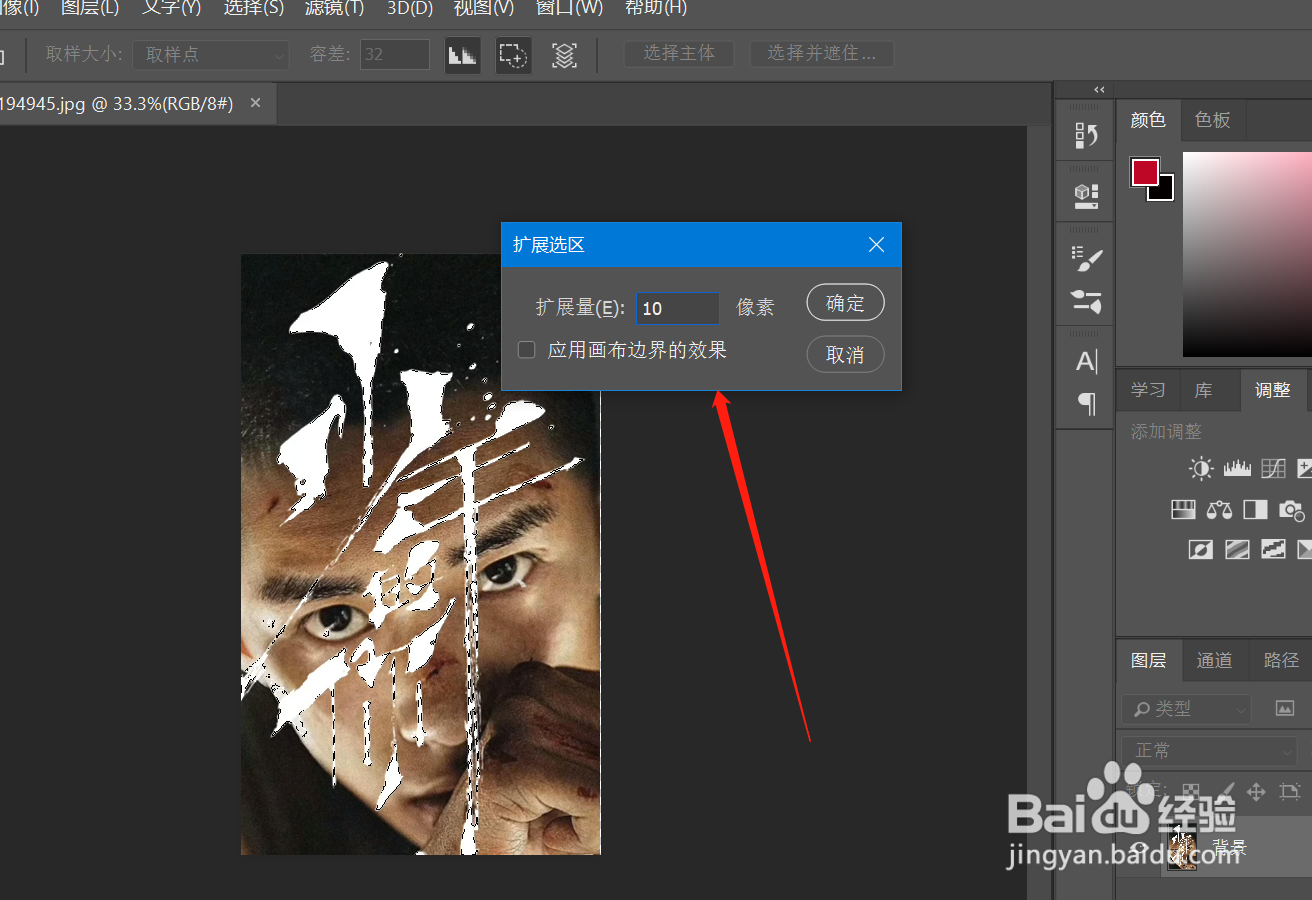Lock transparent pixels icon
This screenshot has width=1312, height=900.
point(1191,790)
